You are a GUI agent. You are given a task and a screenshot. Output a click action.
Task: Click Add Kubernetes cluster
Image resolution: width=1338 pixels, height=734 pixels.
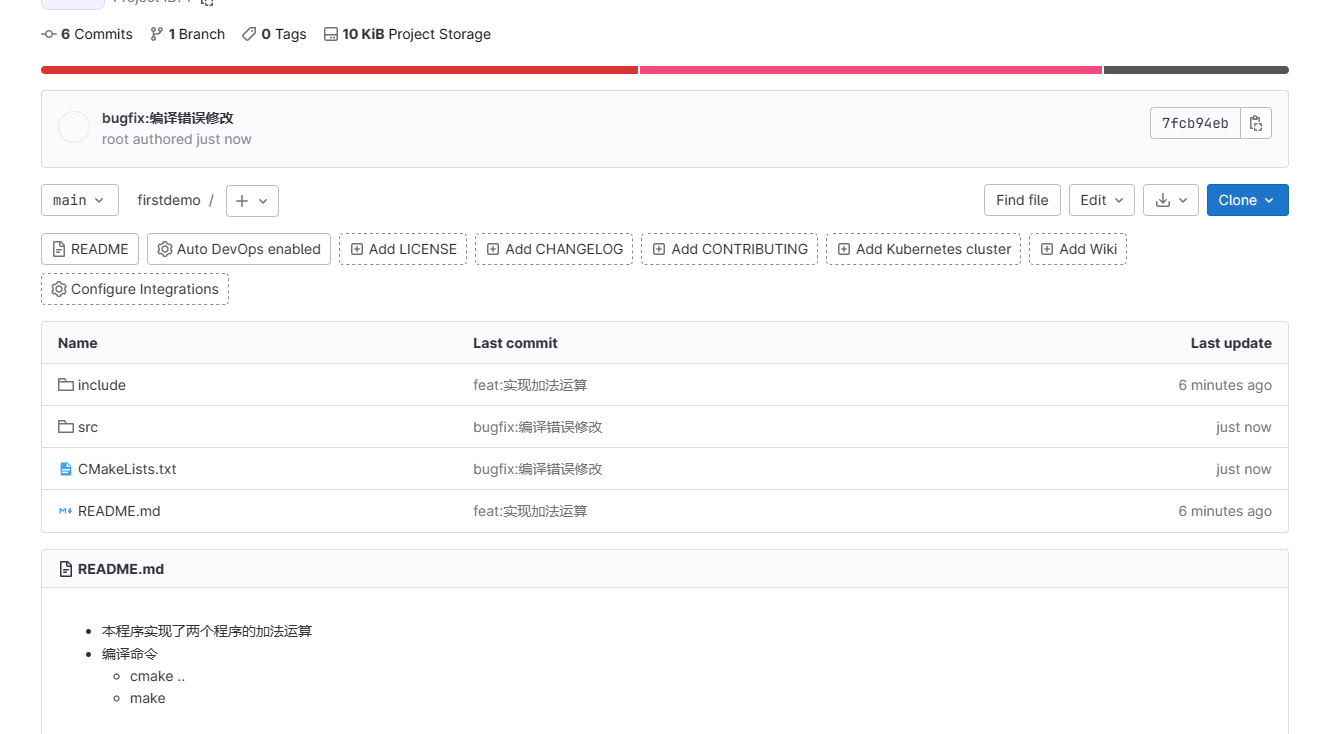(923, 249)
